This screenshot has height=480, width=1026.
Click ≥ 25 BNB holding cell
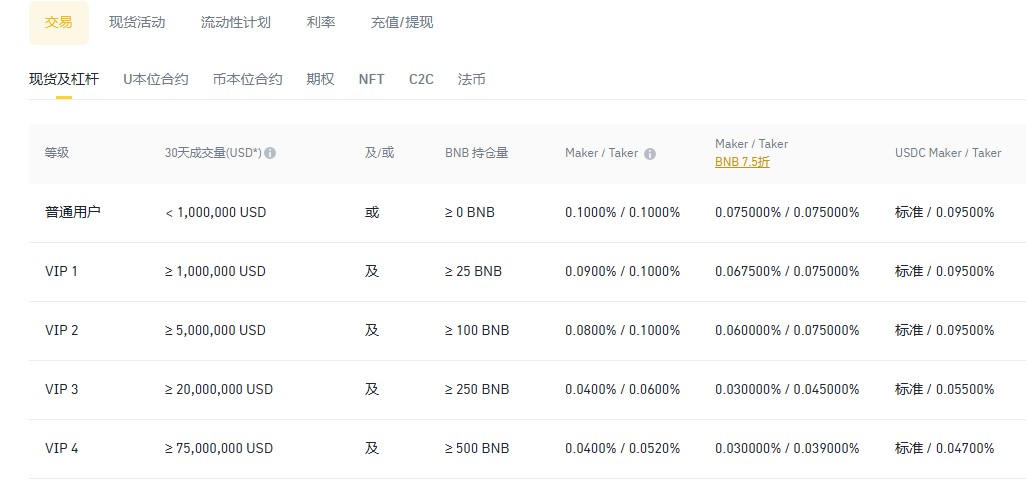pos(474,271)
